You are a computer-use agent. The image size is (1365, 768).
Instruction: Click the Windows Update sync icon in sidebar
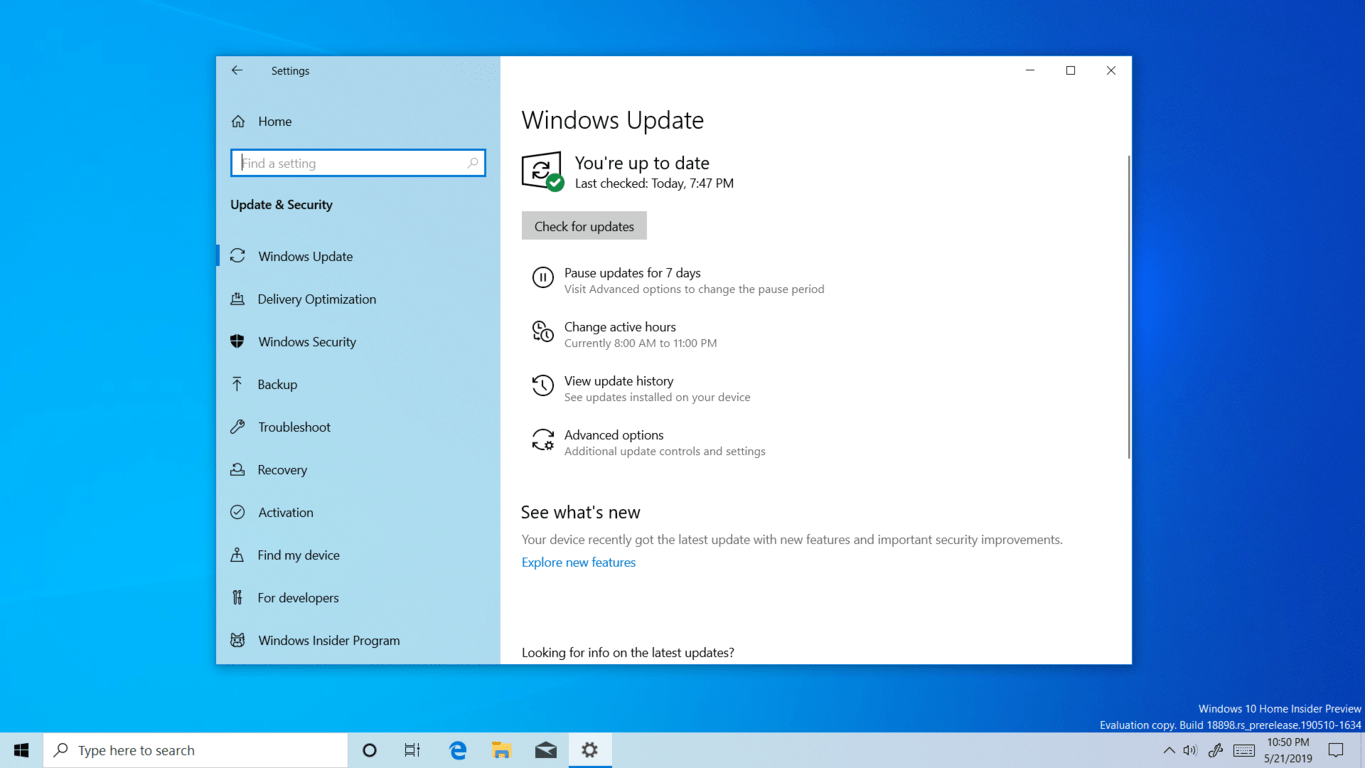point(238,256)
